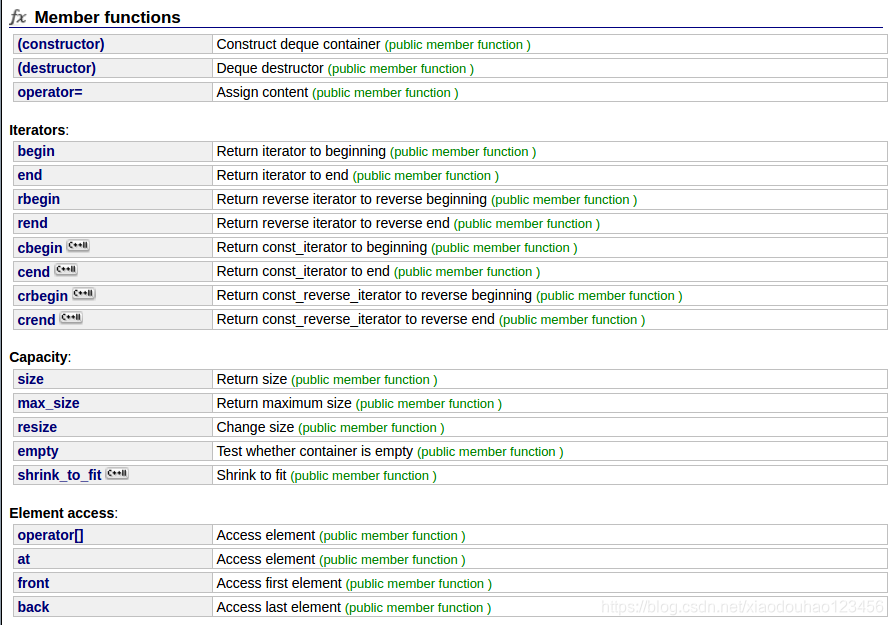This screenshot has width=893, height=625.
Task: Click the 'Shrink to fit' description
Action: click(x=252, y=475)
